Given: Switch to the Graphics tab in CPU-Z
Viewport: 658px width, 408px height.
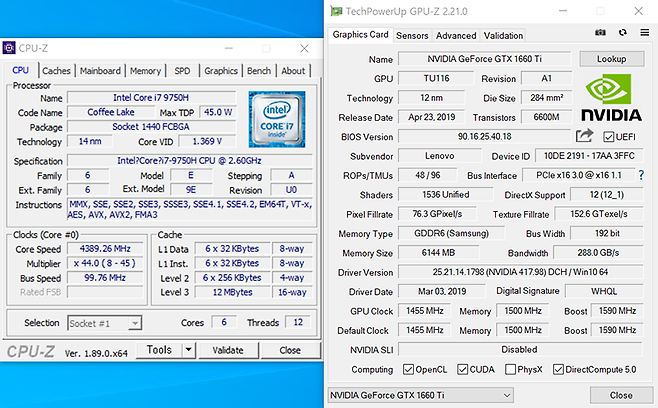Looking at the screenshot, I should [x=221, y=71].
